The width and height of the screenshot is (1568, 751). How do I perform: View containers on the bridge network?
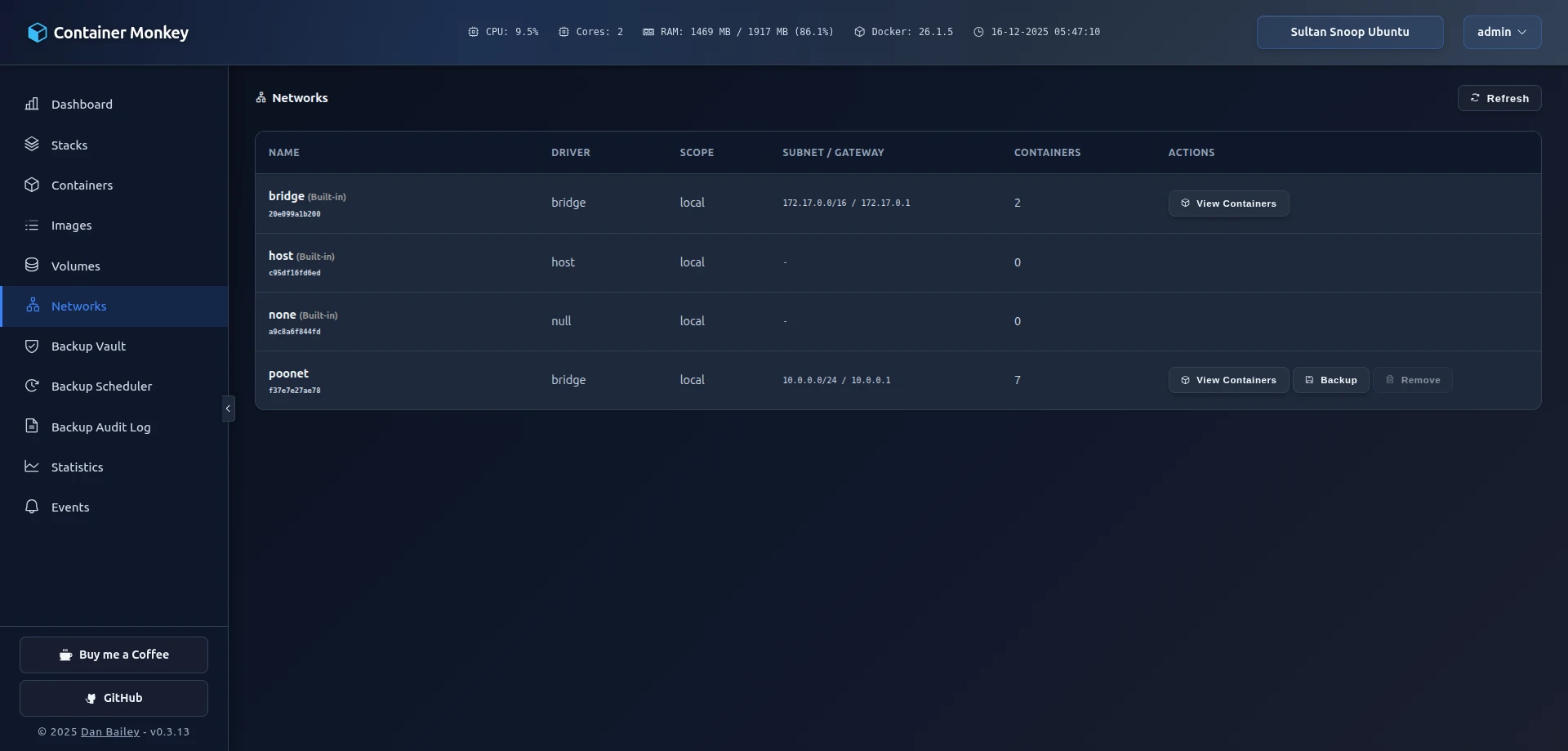1228,203
